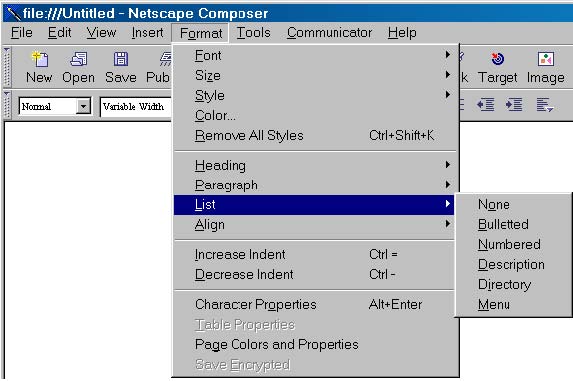This screenshot has height=381, width=573.
Task: Open the Variable Width font combo box
Action: tap(136, 107)
